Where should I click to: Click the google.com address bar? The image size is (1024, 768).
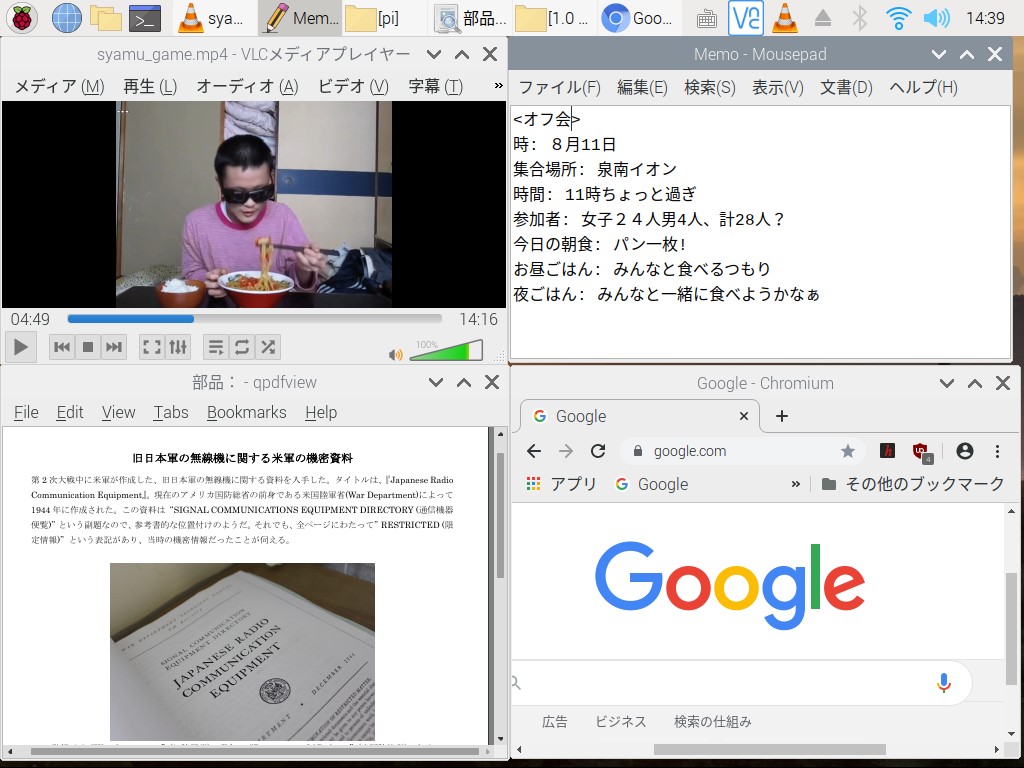tap(743, 451)
